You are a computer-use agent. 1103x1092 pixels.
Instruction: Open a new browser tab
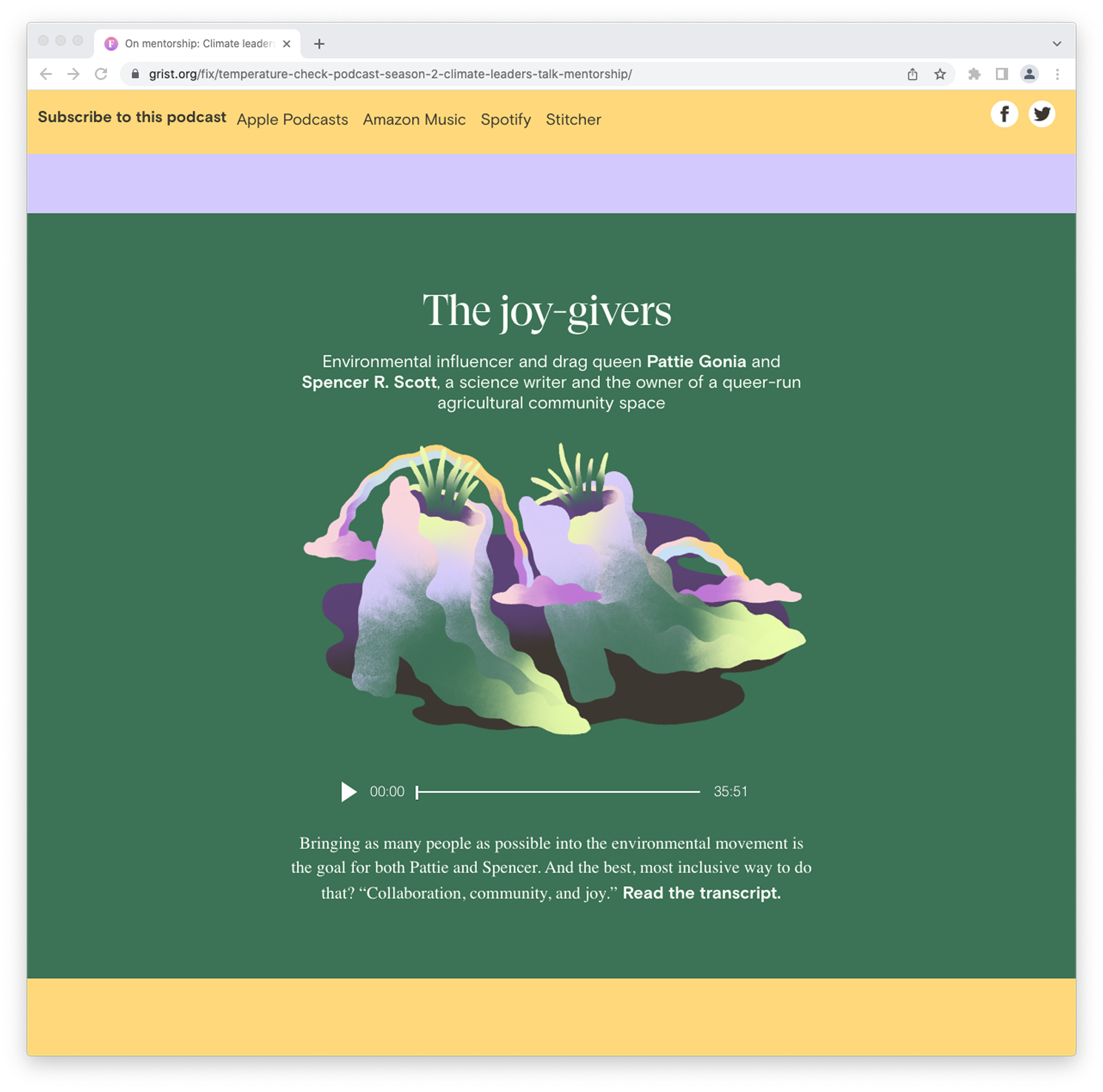point(319,44)
